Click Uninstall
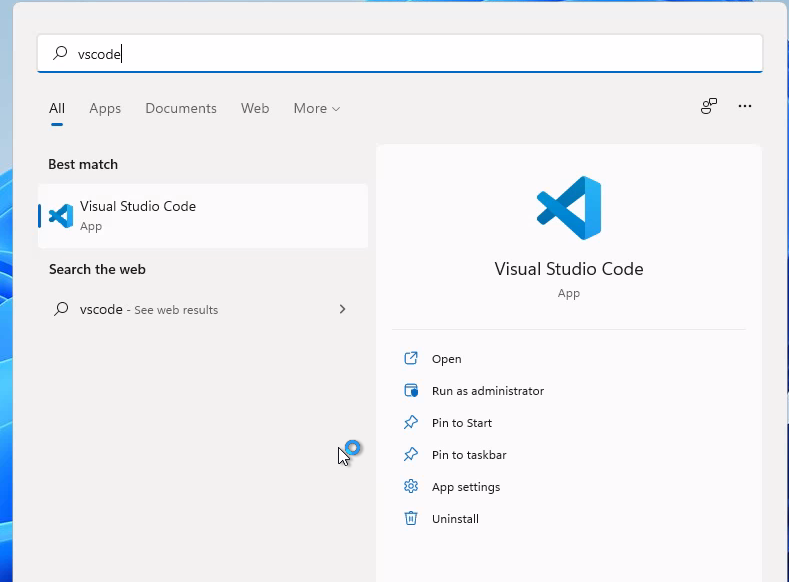This screenshot has height=582, width=789. click(x=455, y=519)
